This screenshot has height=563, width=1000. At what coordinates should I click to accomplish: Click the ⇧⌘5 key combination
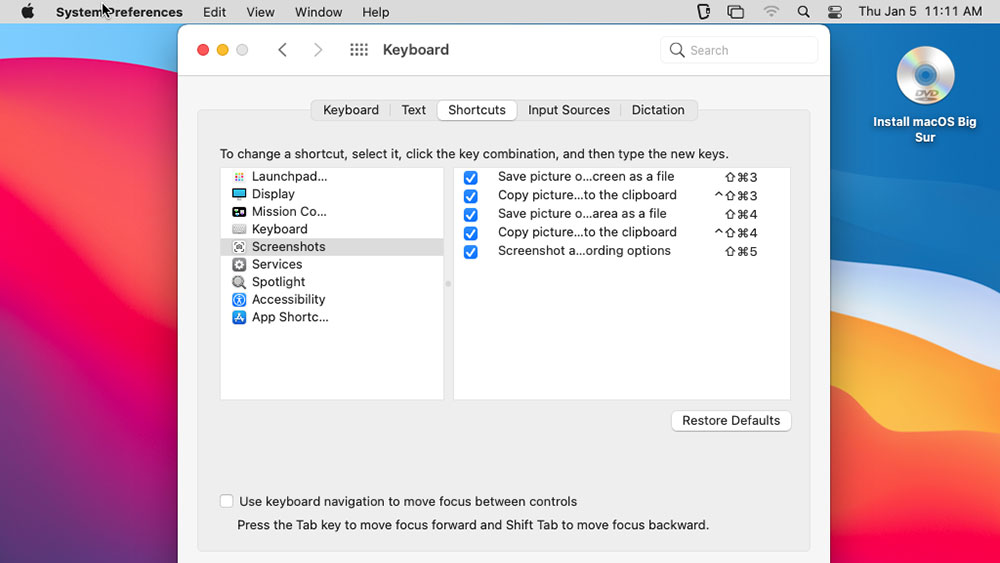741,252
